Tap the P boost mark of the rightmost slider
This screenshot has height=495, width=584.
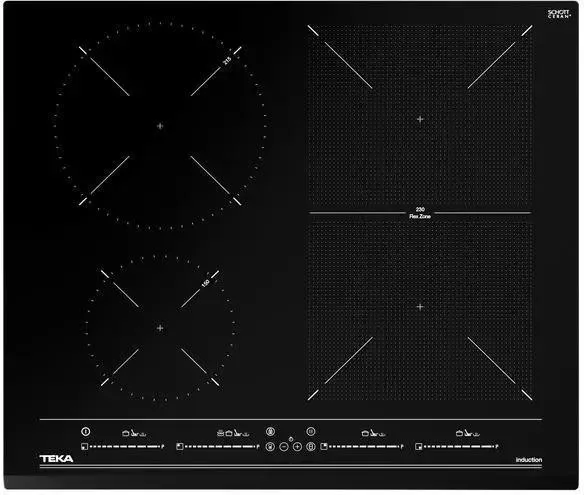pyautogui.click(x=497, y=446)
